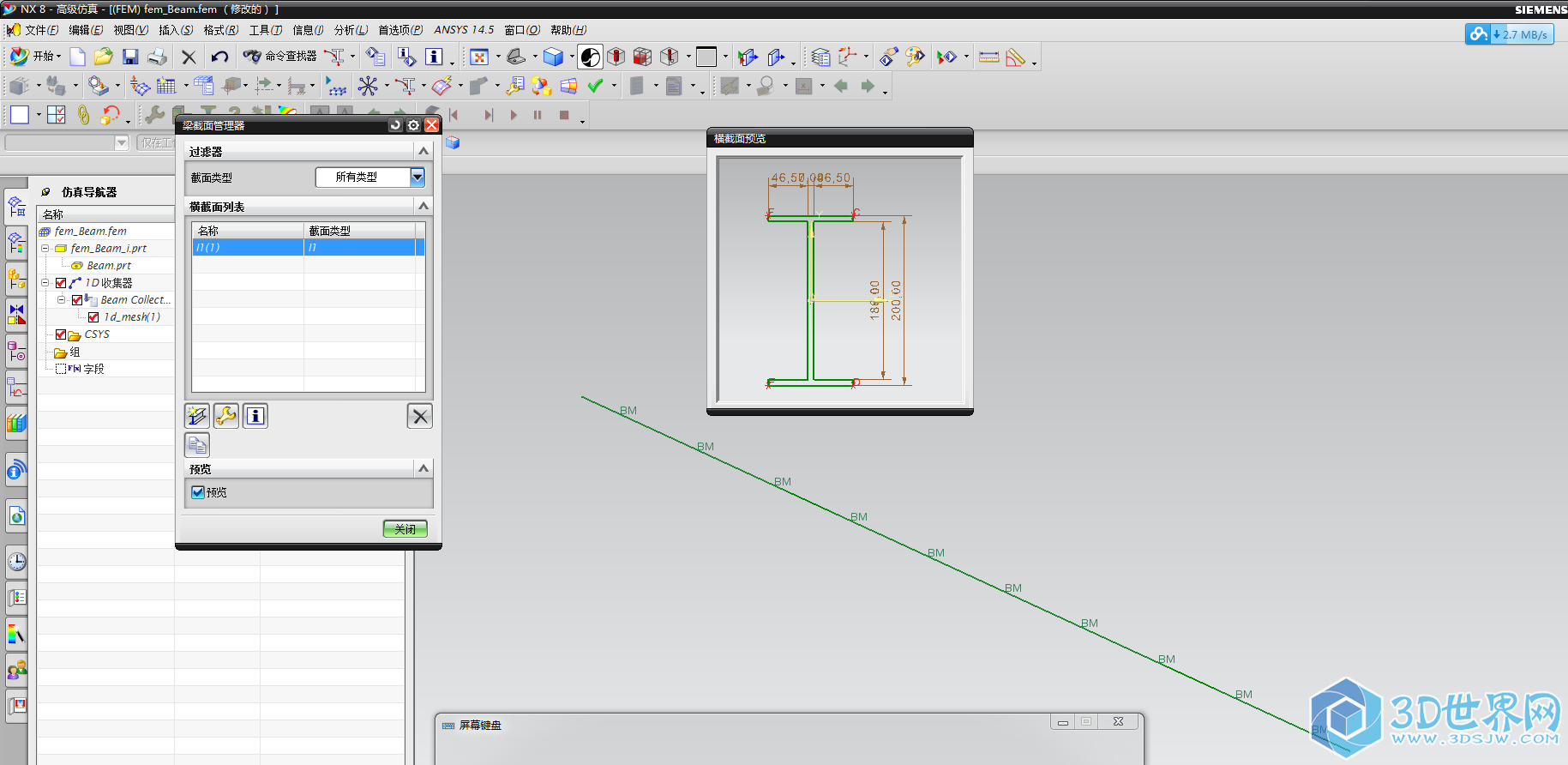This screenshot has height=765, width=1568.
Task: Click the 名称 column header in section list
Action: point(248,231)
